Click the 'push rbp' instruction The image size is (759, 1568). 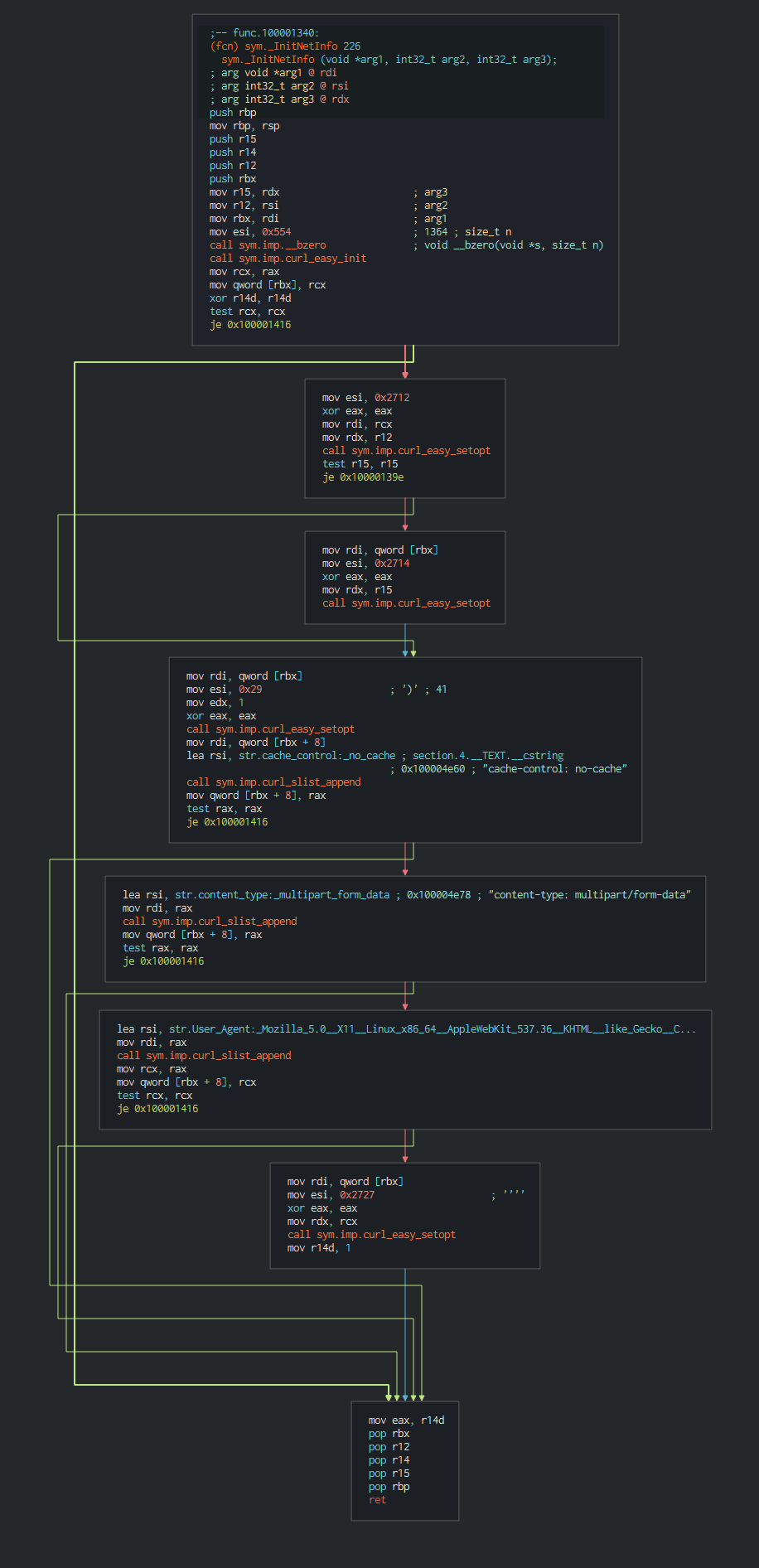pyautogui.click(x=233, y=113)
